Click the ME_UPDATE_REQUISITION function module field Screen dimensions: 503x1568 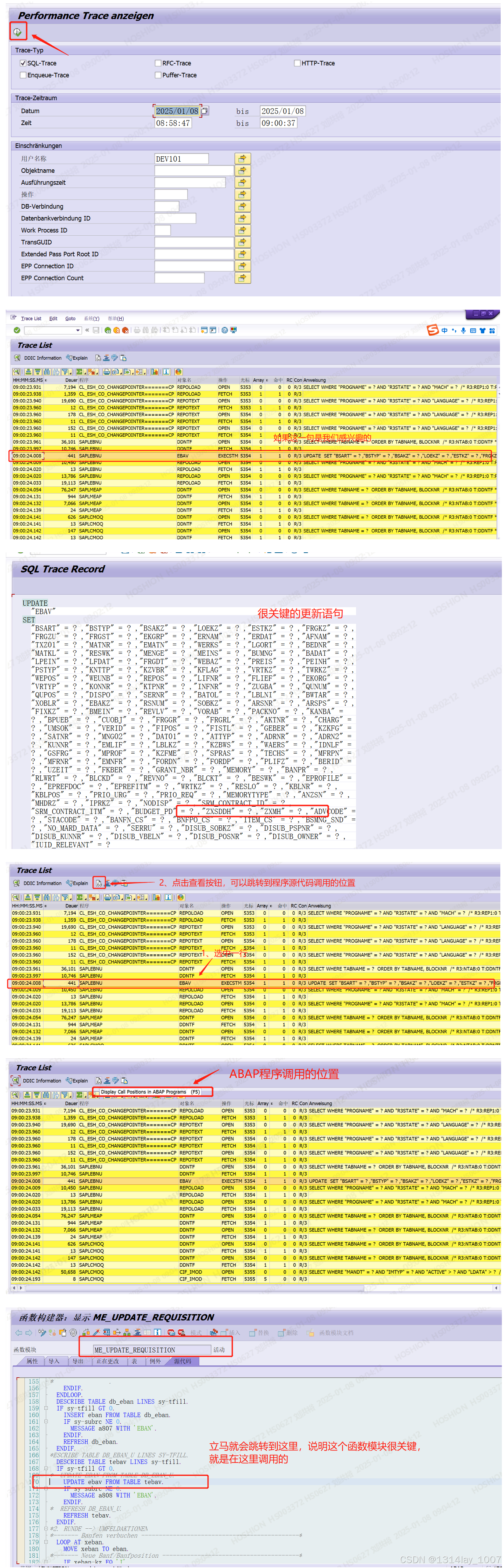click(x=152, y=1349)
